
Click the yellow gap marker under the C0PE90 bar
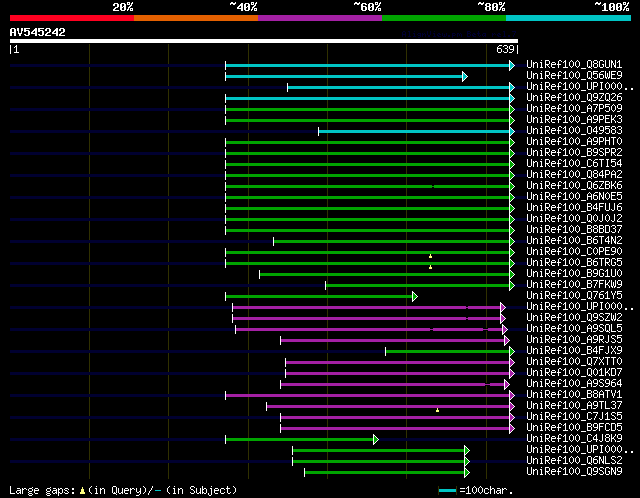click(431, 256)
